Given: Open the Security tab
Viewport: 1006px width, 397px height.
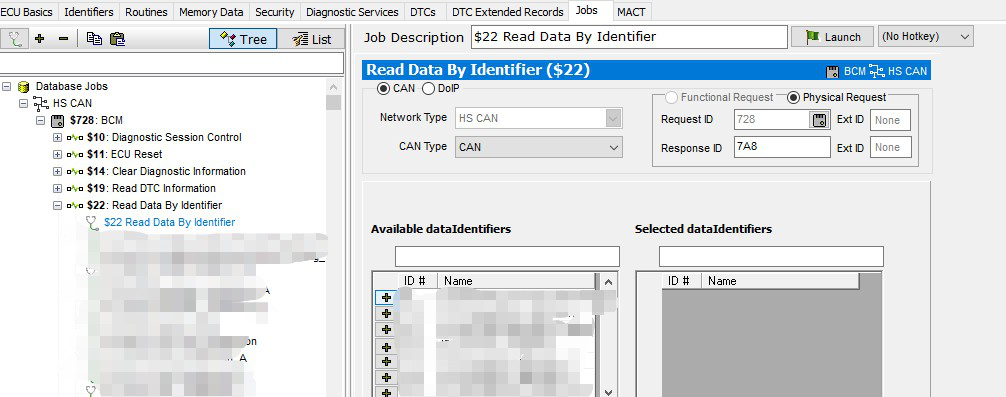Looking at the screenshot, I should 275,12.
